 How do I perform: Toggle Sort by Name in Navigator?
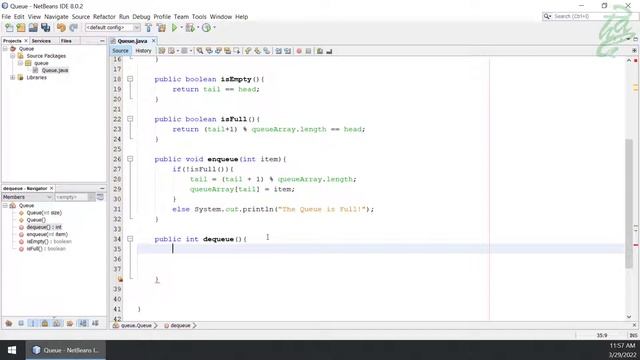pyautogui.click(x=83, y=324)
